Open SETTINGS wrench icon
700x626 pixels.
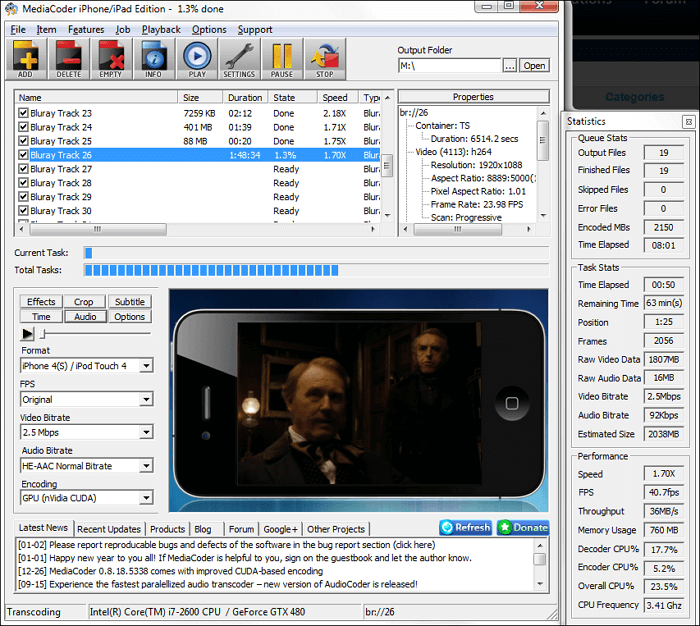239,60
